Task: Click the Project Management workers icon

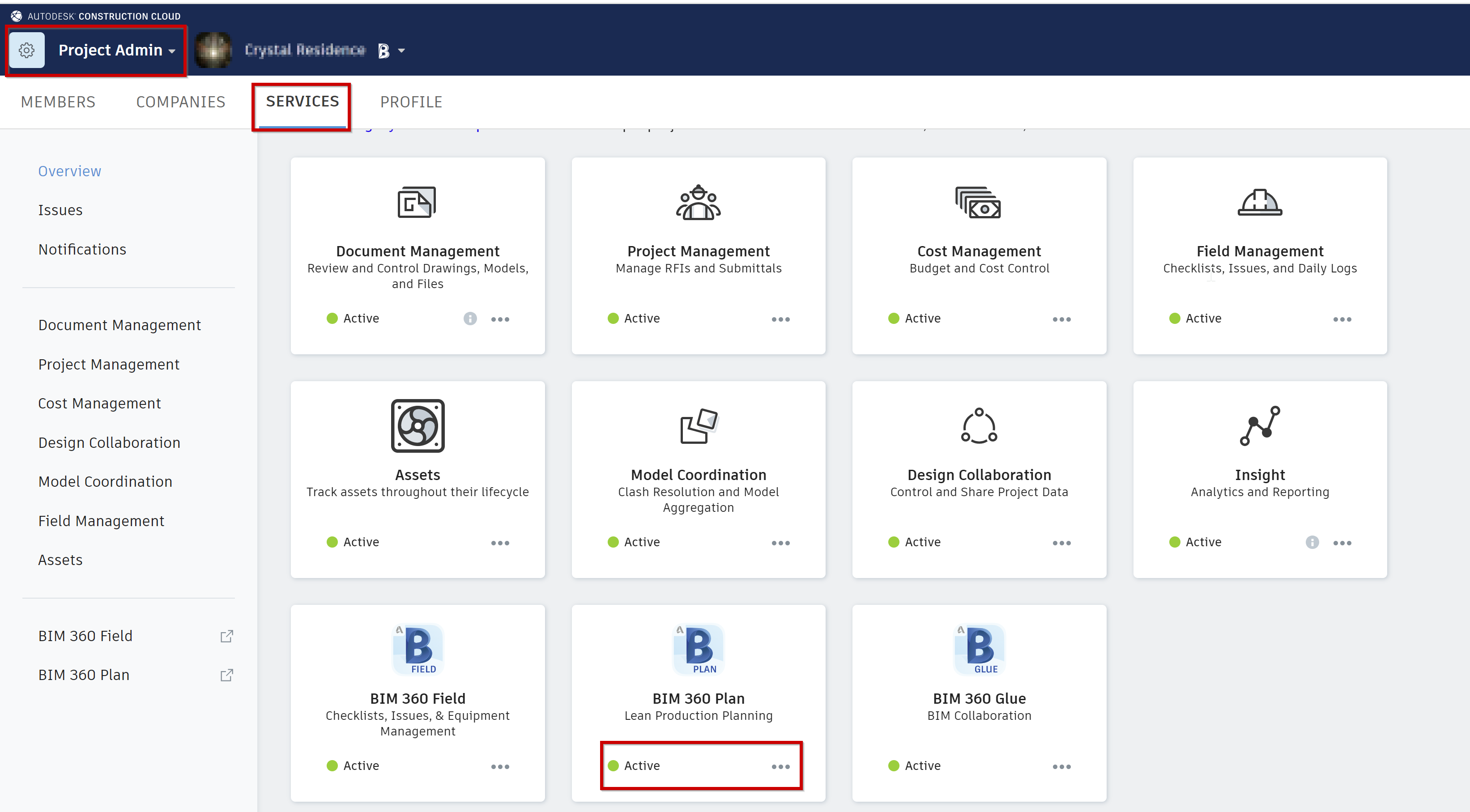Action: point(699,202)
